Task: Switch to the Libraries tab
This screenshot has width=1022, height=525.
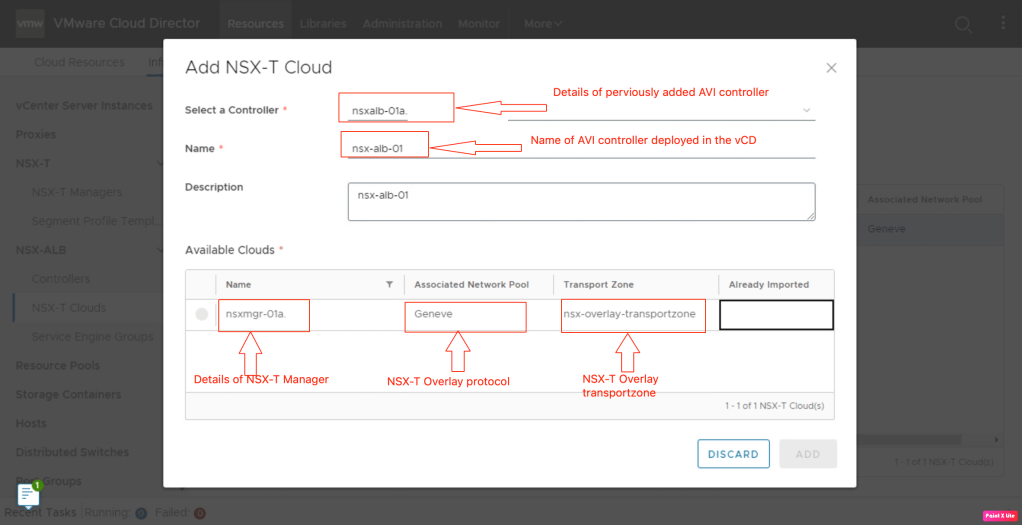Action: click(x=323, y=24)
